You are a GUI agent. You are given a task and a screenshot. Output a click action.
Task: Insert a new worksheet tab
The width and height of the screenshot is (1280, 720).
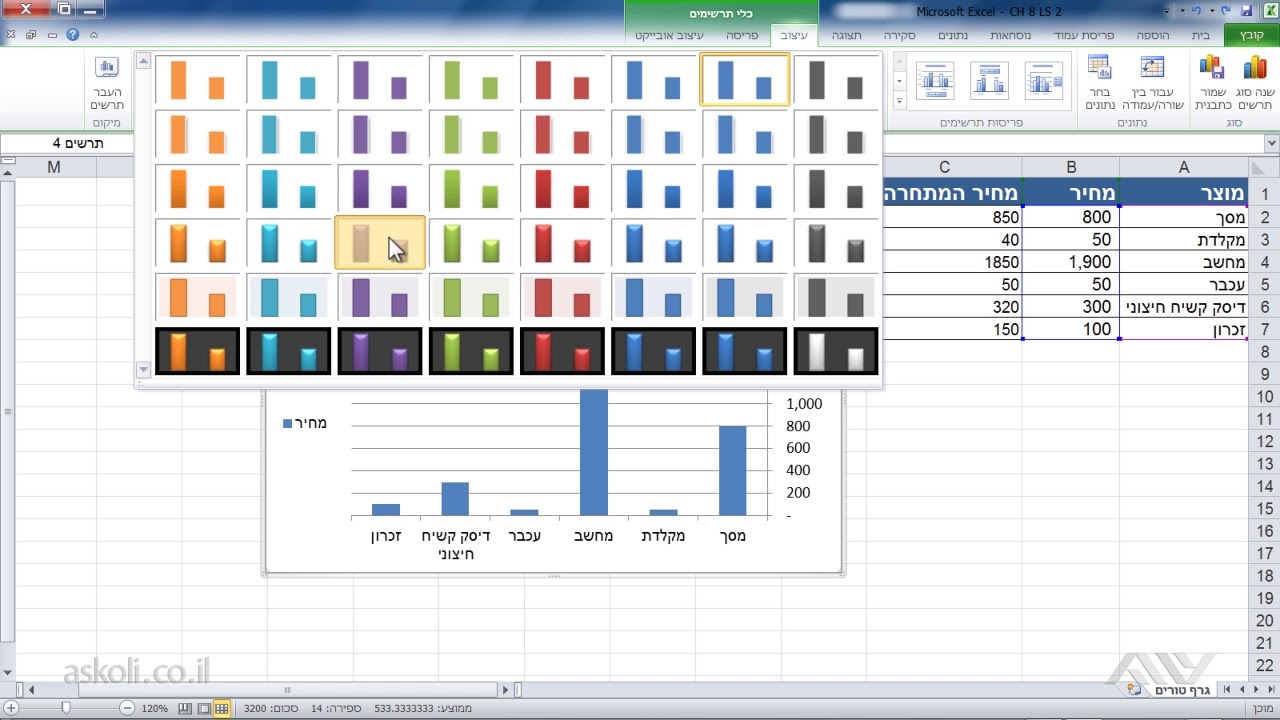1133,690
